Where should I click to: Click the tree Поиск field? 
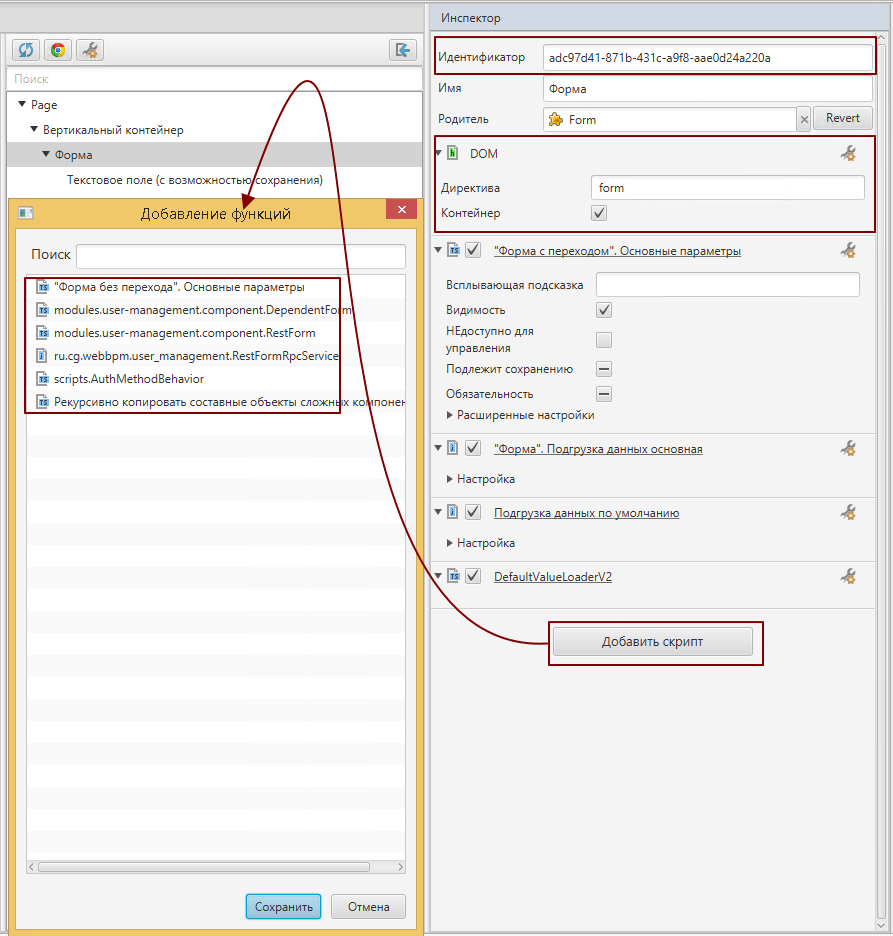point(214,79)
